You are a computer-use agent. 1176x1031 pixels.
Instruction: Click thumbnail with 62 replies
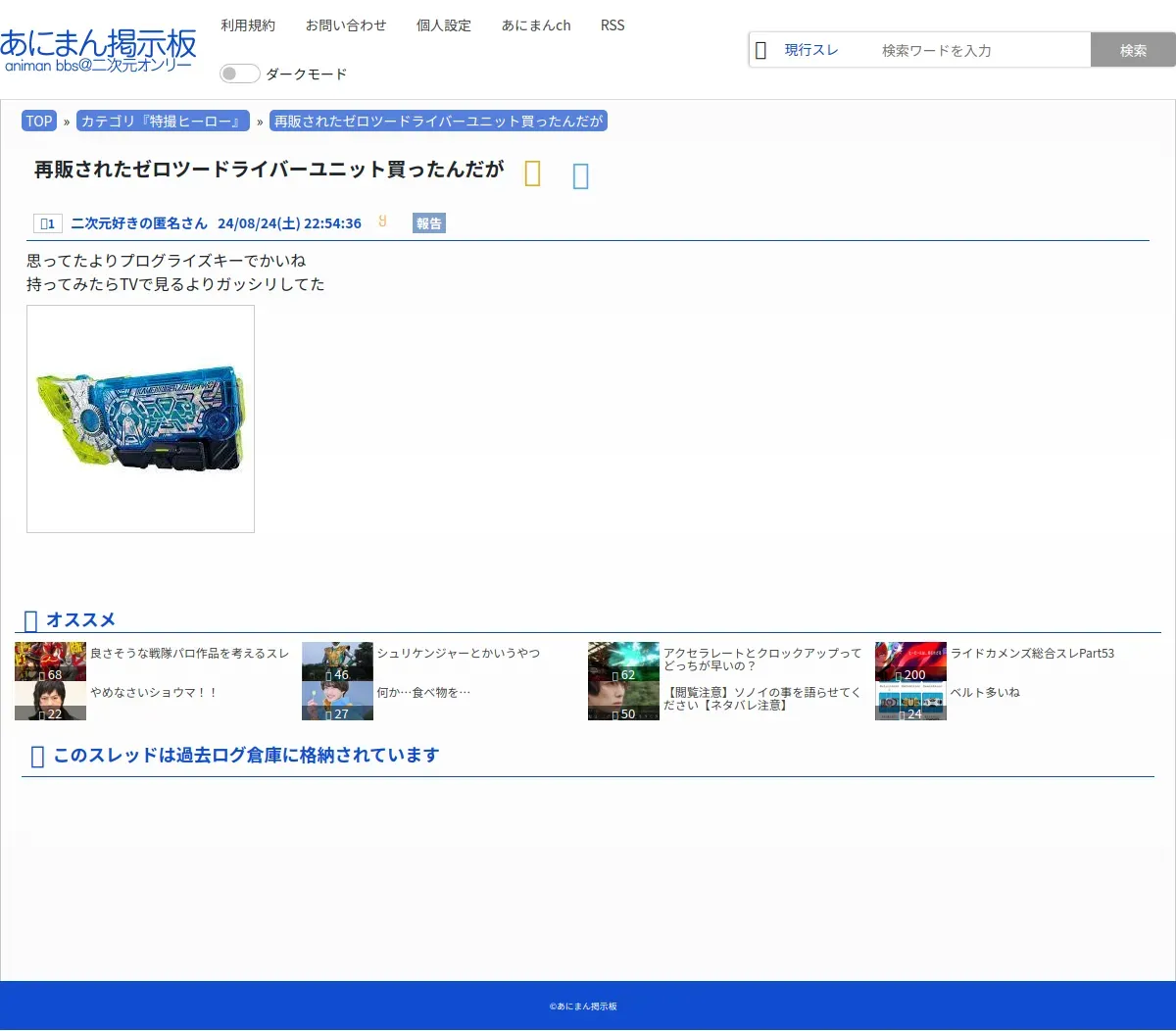click(623, 662)
